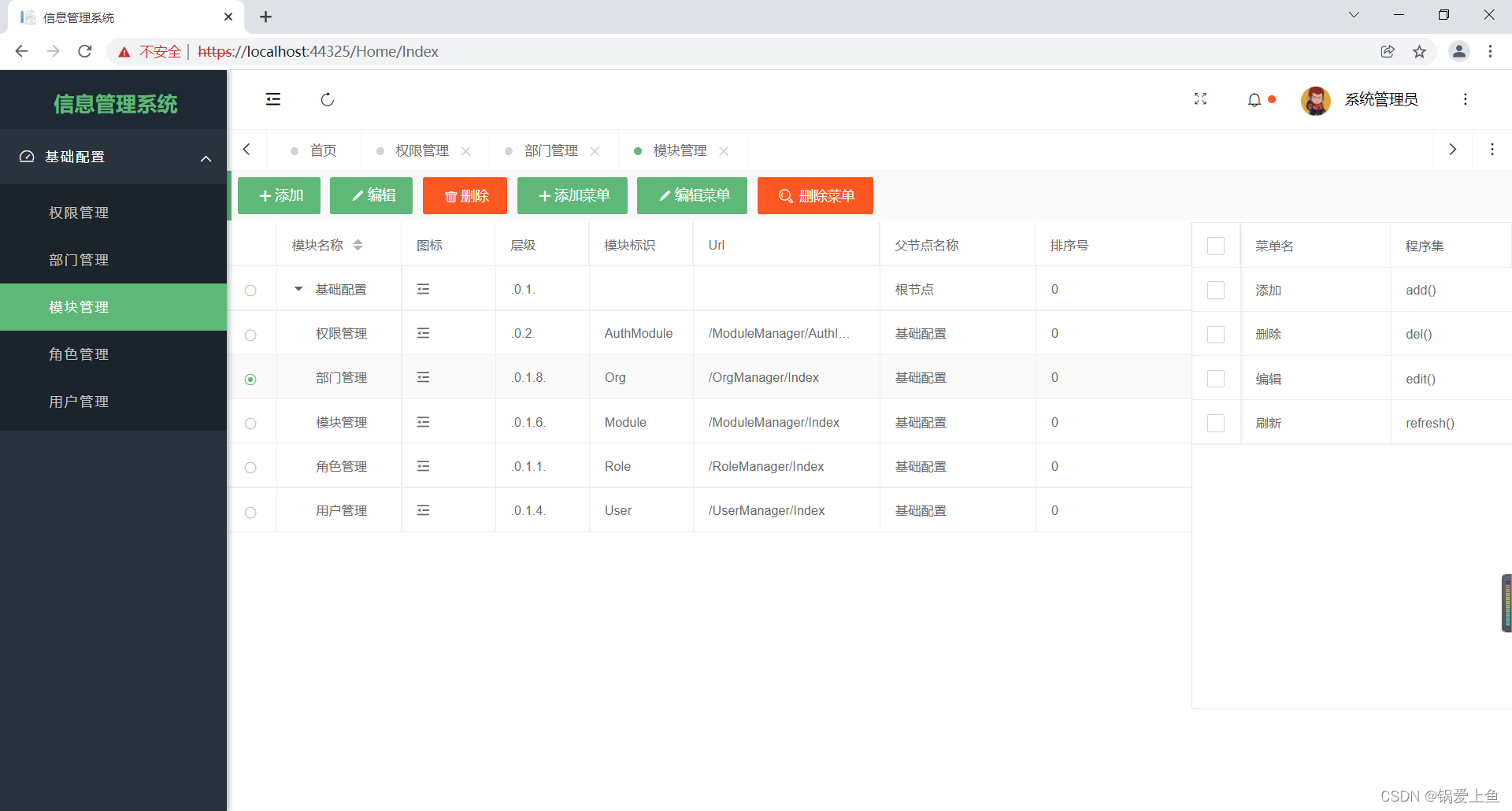Open 角色管理 in the sidebar

coord(113,354)
